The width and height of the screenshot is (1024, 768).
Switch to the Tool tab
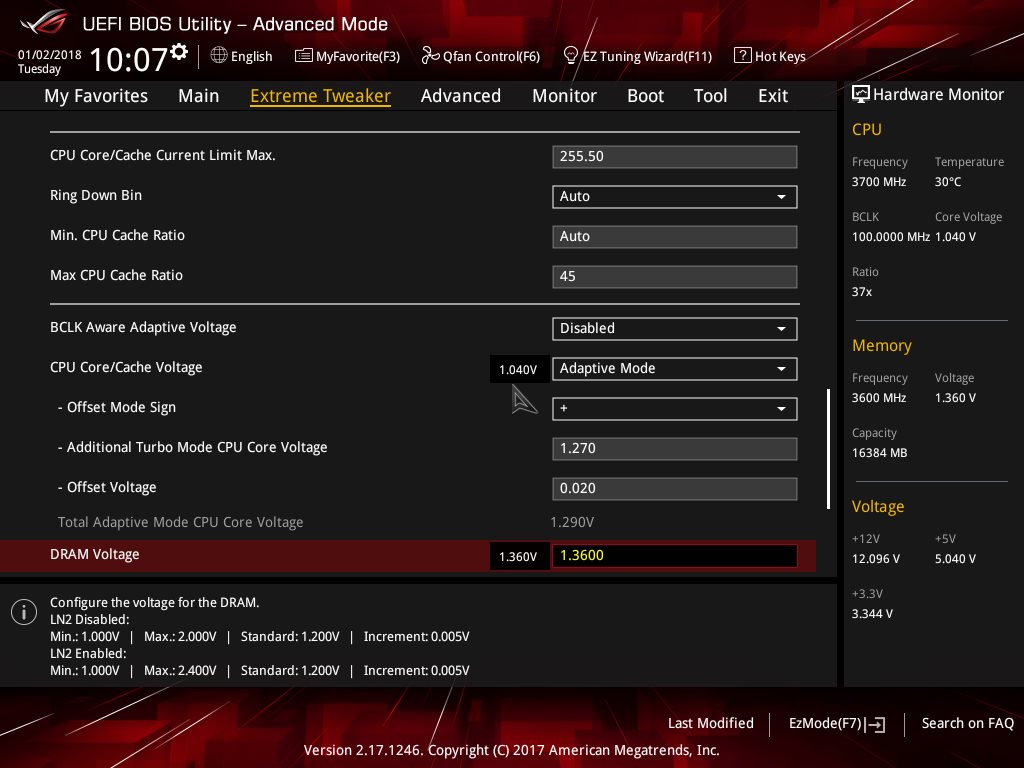[711, 96]
